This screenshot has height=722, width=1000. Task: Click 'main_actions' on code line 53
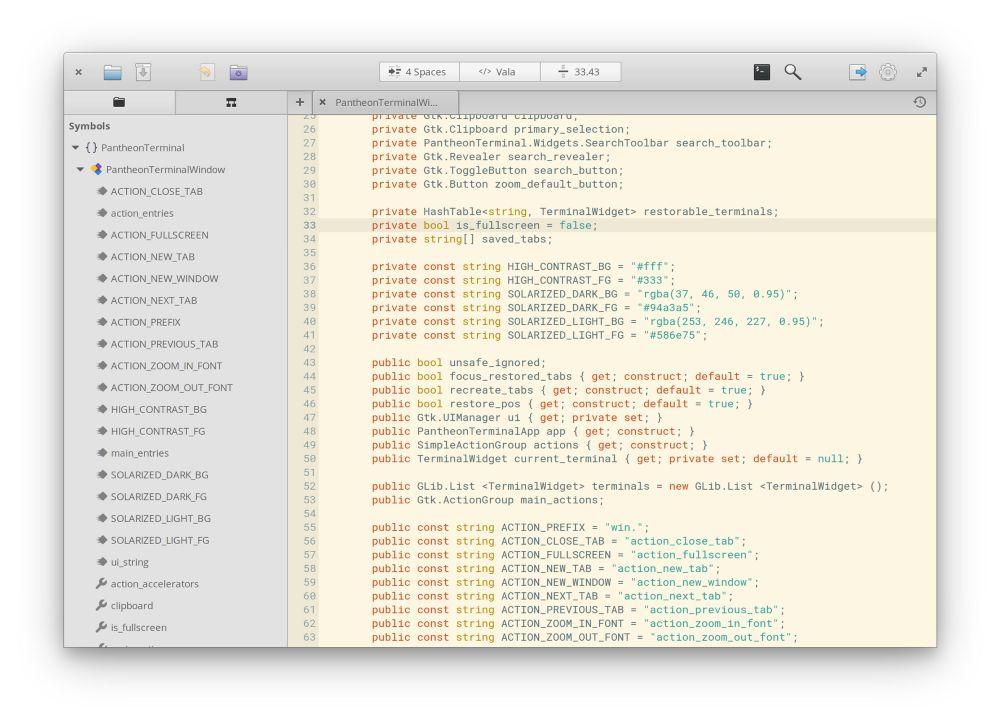coord(559,500)
